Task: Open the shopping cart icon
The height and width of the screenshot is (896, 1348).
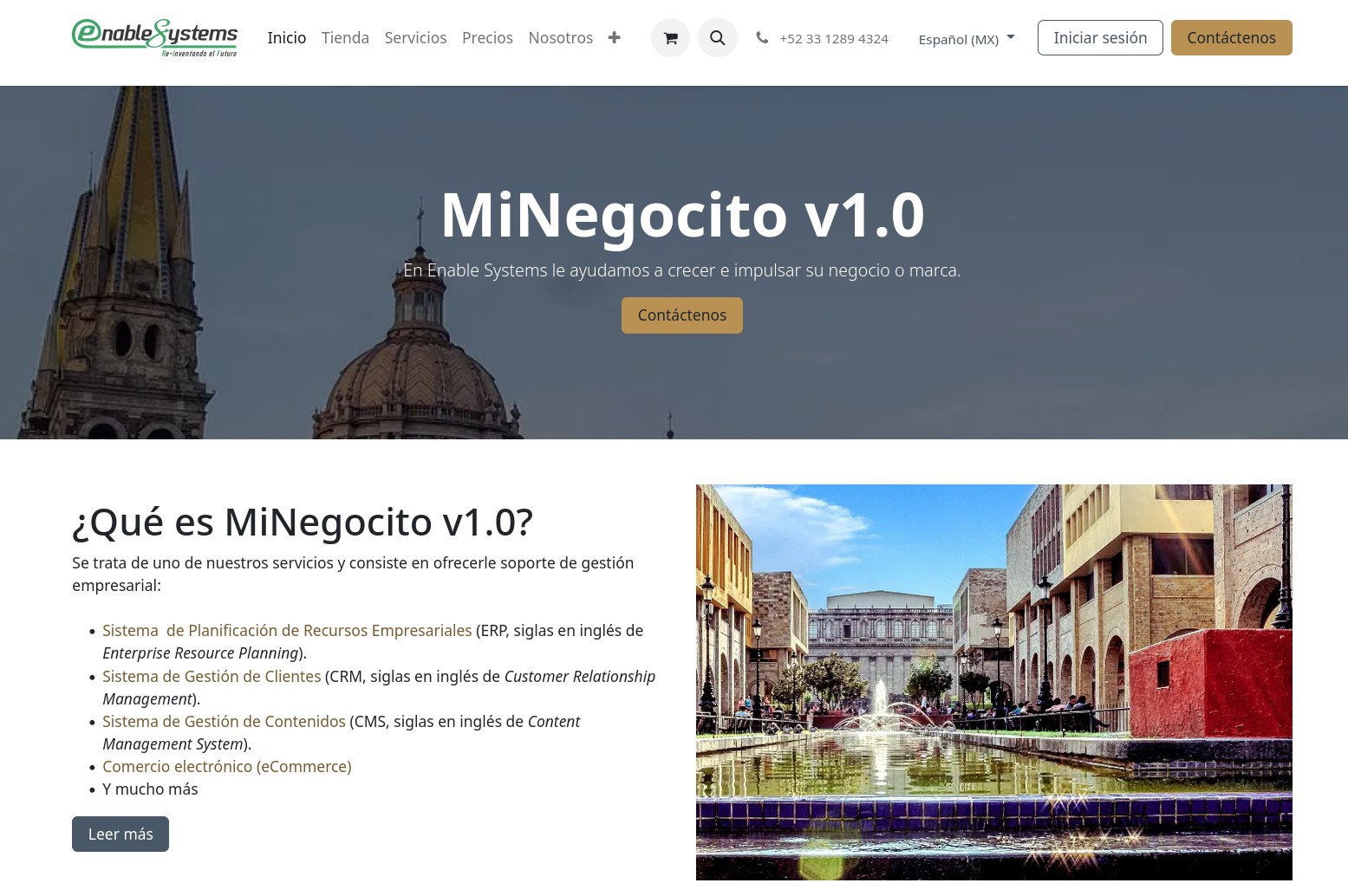Action: (x=670, y=38)
